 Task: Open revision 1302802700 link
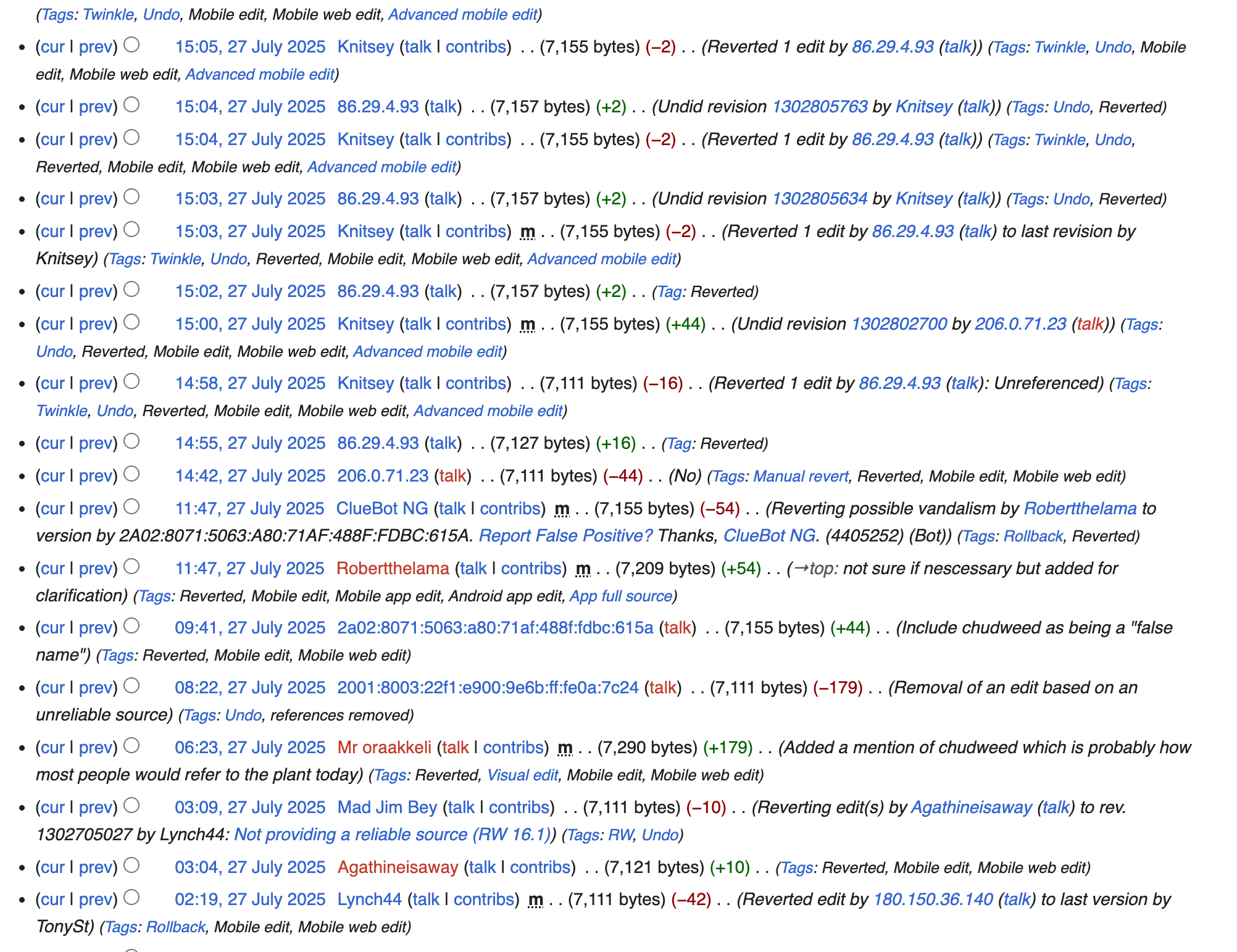click(899, 324)
